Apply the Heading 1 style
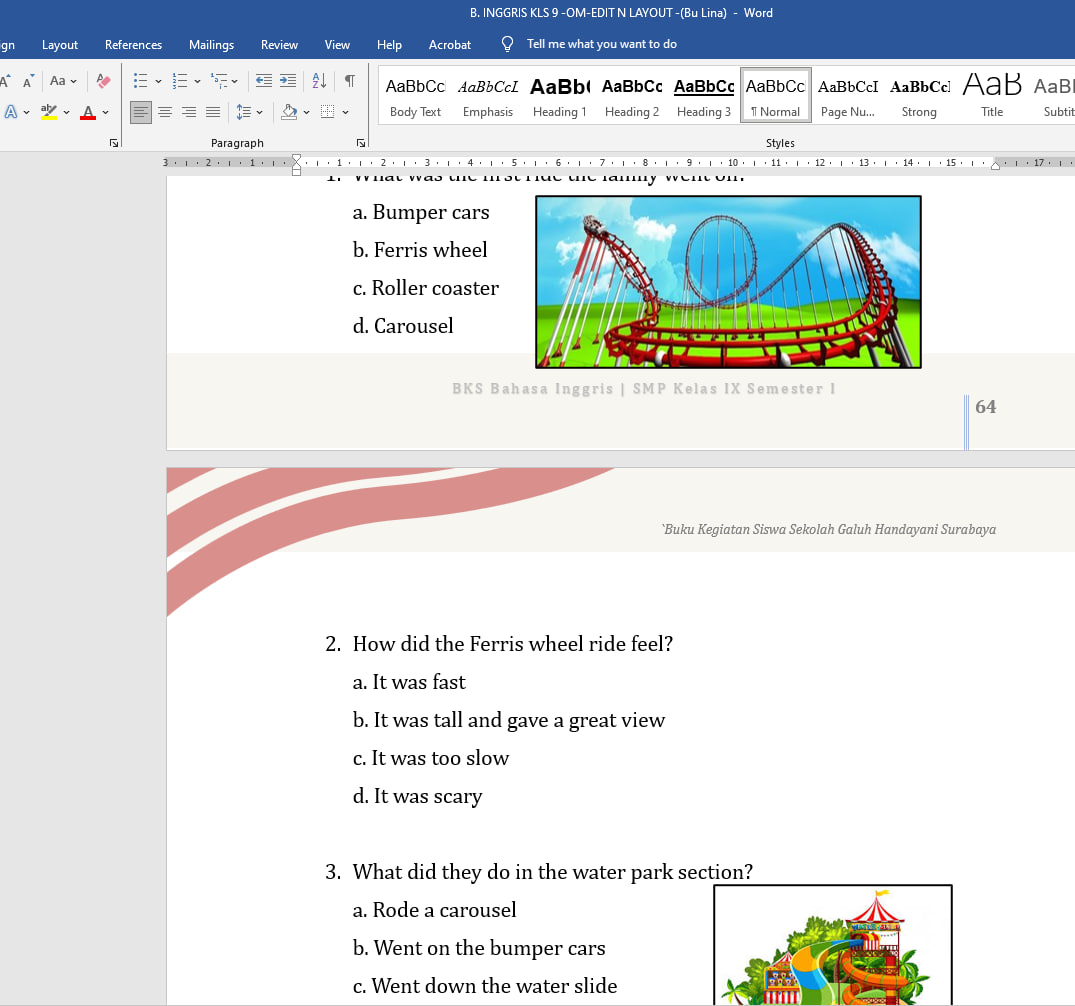The height and width of the screenshot is (1006, 1075). click(559, 95)
